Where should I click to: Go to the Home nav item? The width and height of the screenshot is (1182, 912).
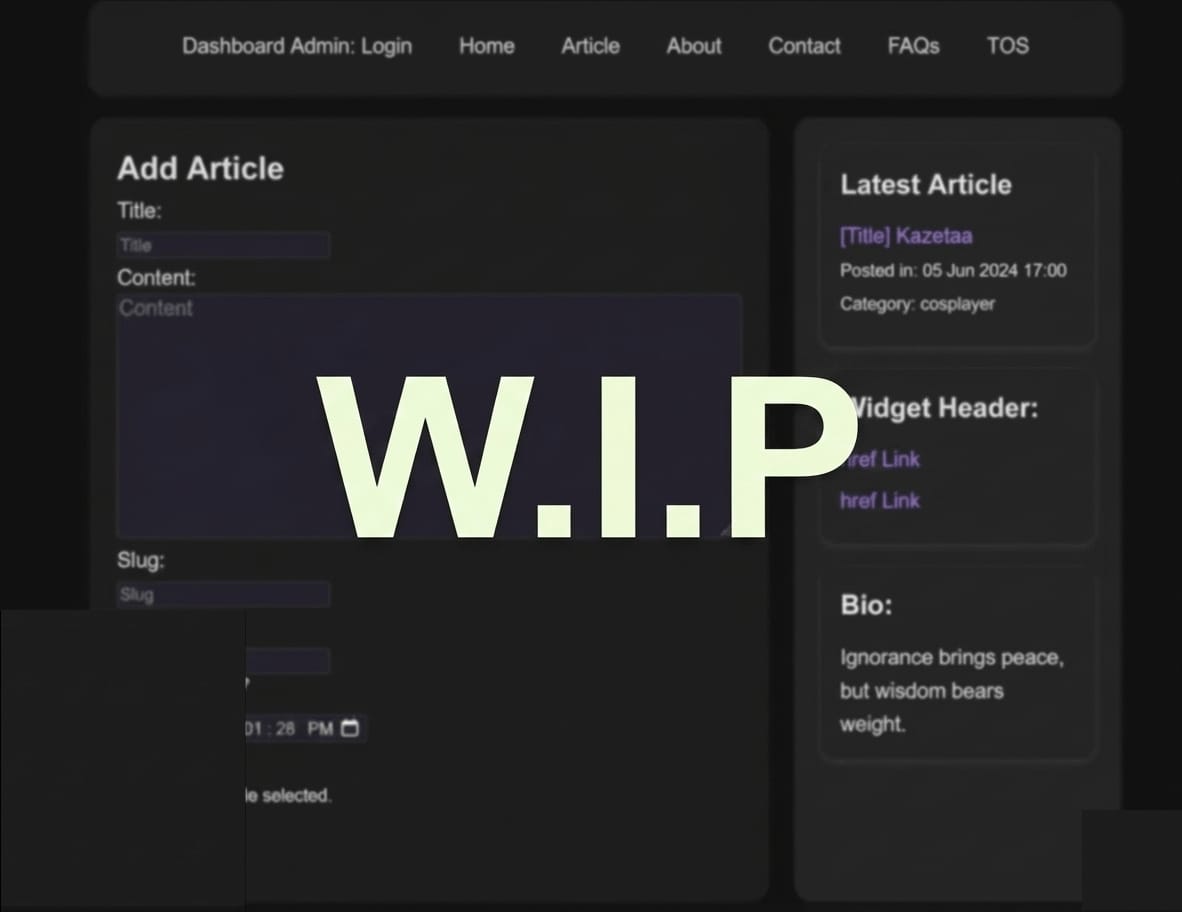click(x=487, y=46)
